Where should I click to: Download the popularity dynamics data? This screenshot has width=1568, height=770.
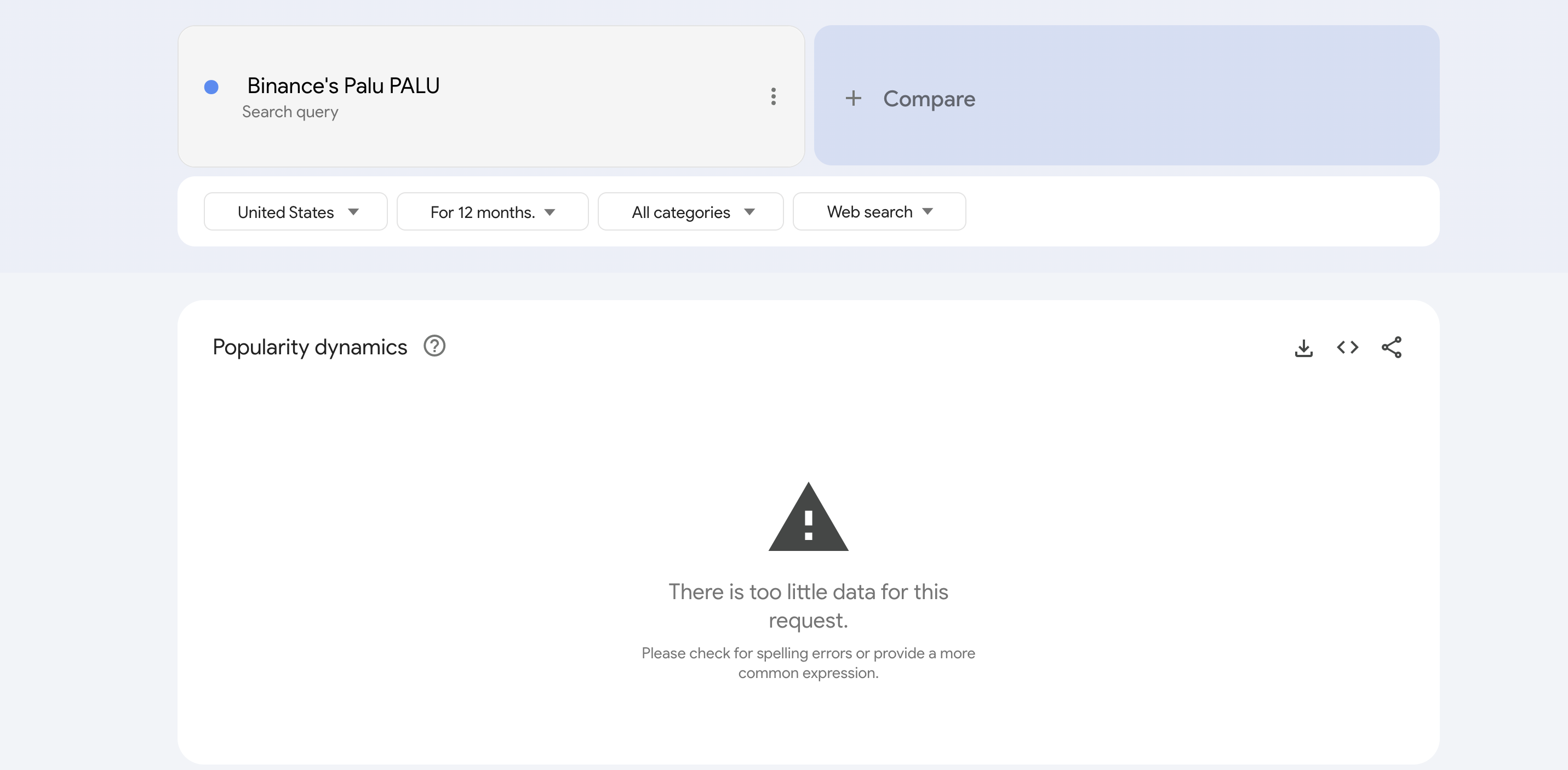[x=1303, y=348]
